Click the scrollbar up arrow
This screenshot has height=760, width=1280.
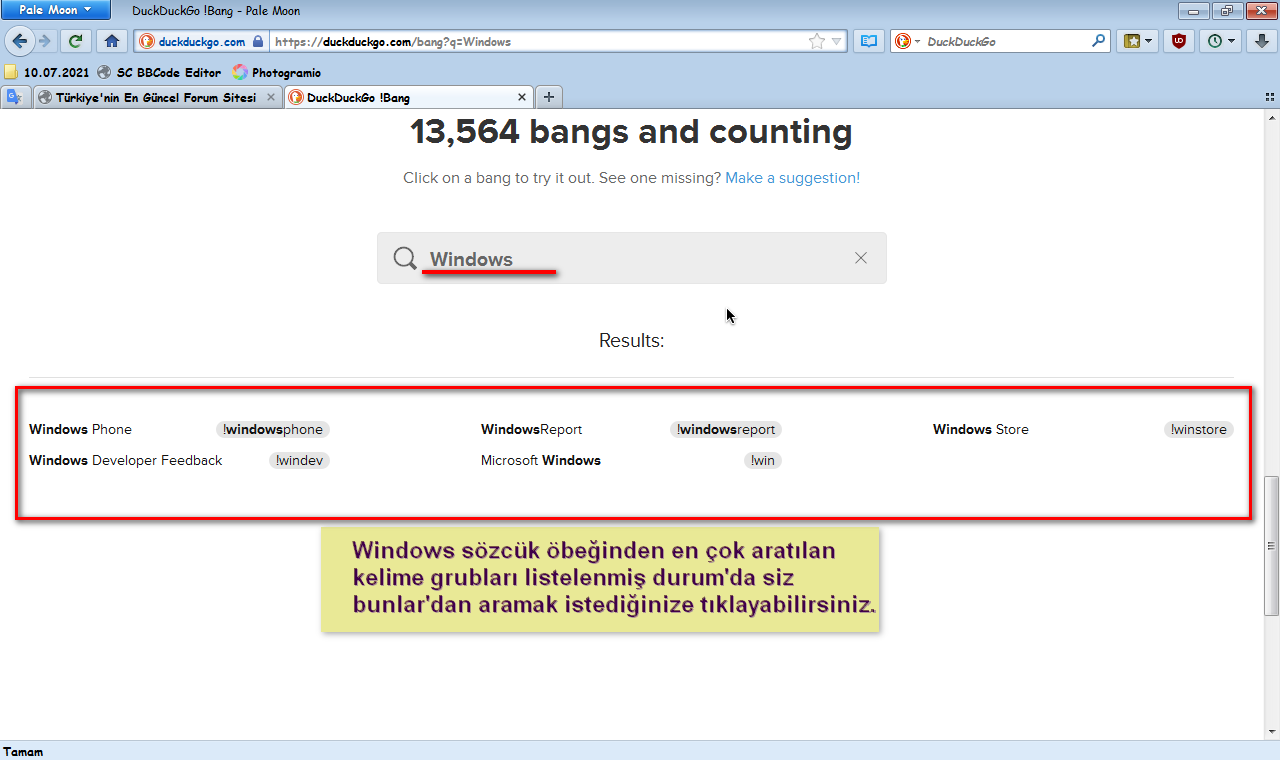(x=1271, y=118)
